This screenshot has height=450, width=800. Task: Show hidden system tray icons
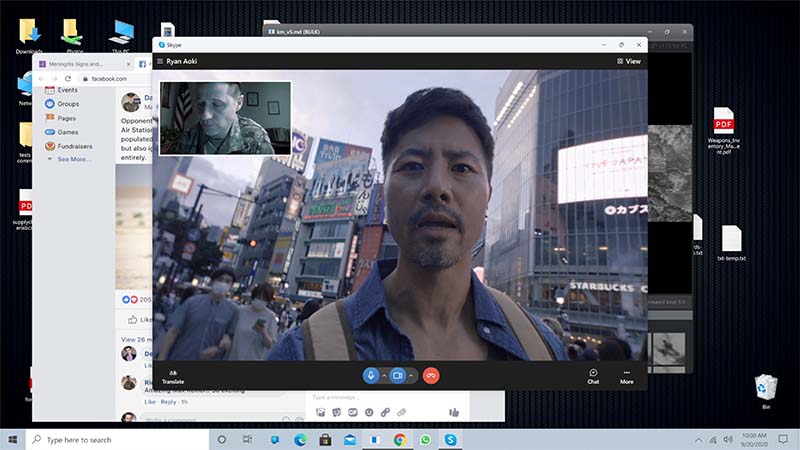click(698, 439)
